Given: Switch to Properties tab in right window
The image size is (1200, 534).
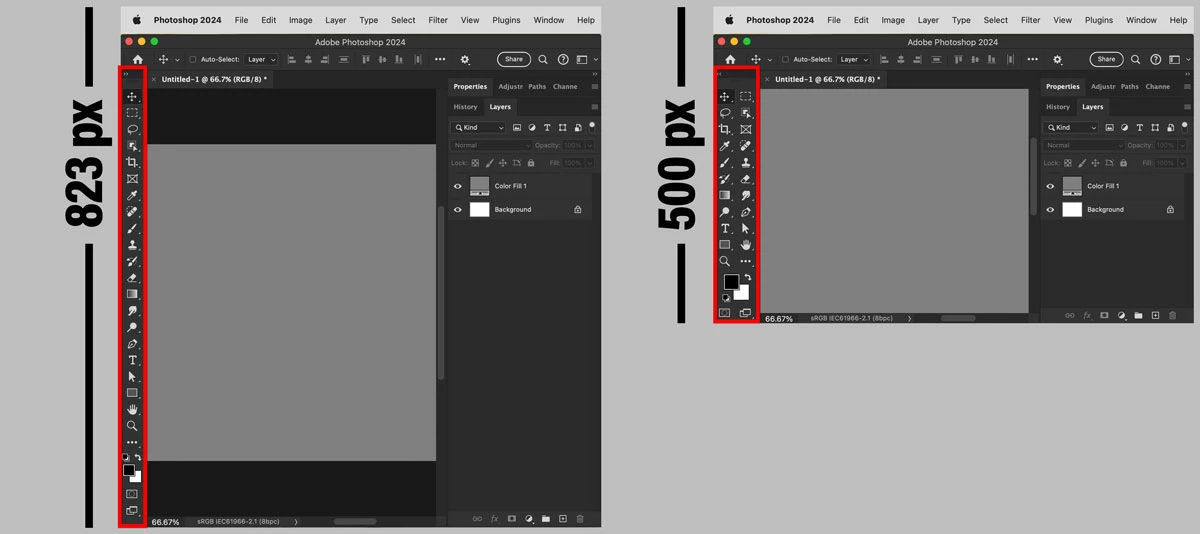Looking at the screenshot, I should 1063,87.
